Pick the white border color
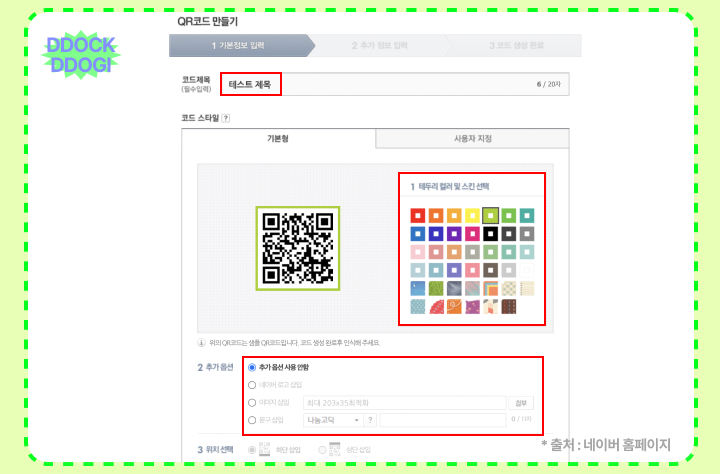720x474 pixels. 527,270
